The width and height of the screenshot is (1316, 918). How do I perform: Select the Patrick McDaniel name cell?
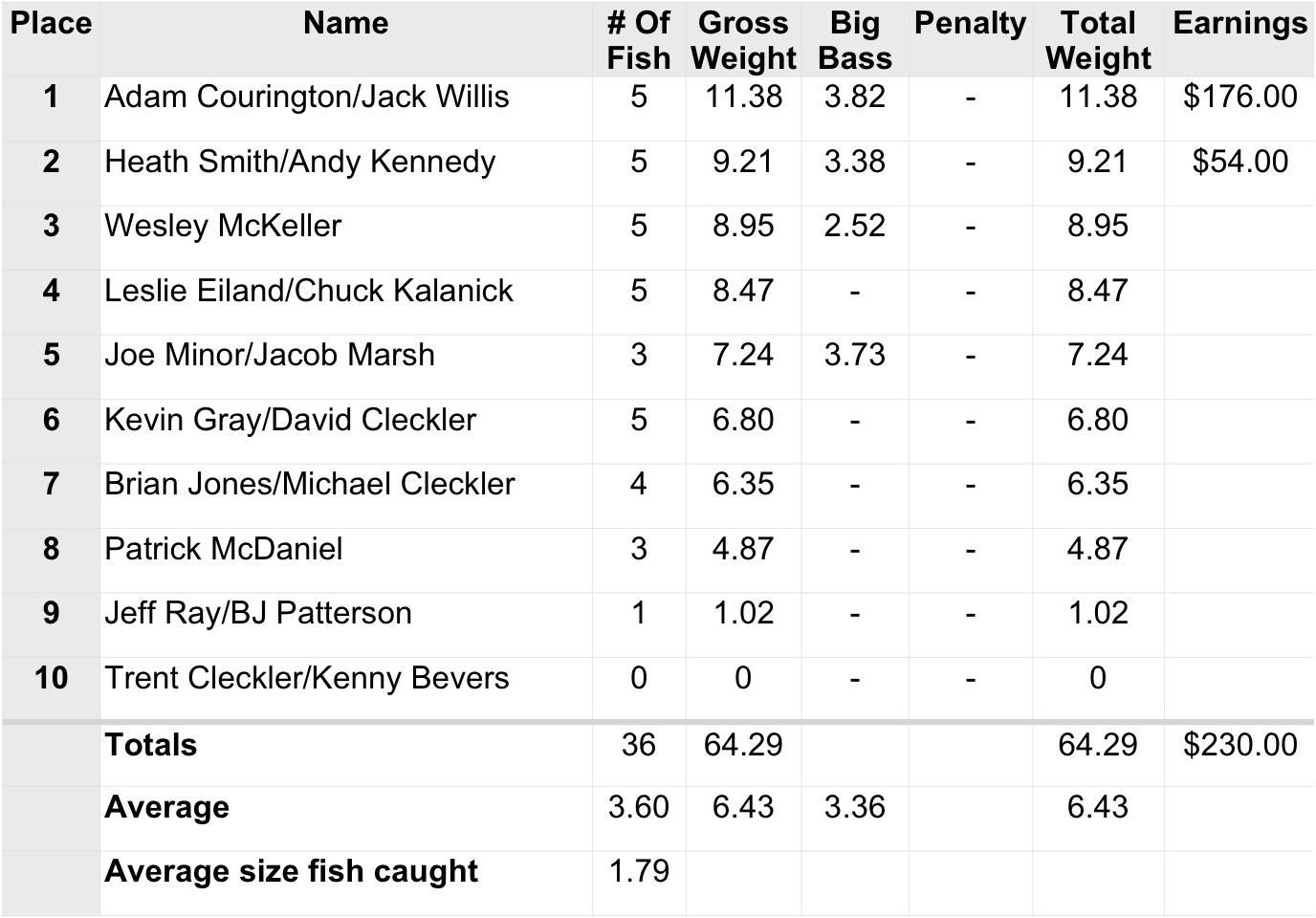pos(224,550)
